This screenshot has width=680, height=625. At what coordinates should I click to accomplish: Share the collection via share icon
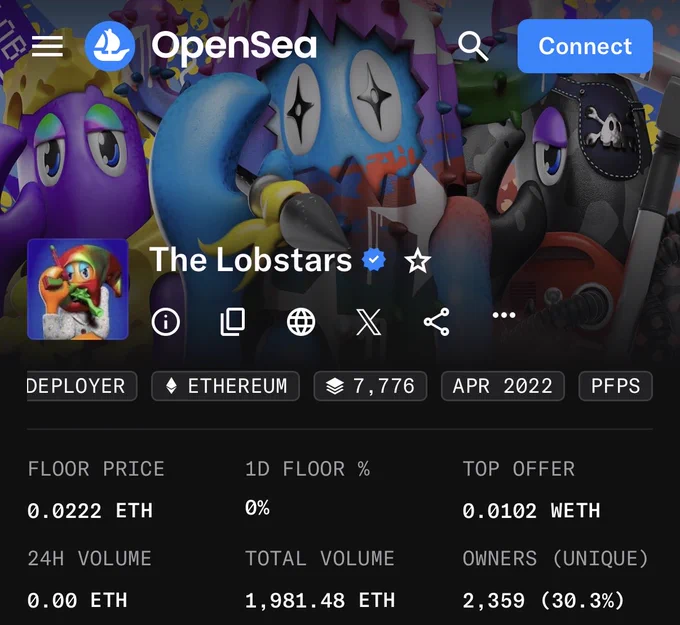(x=436, y=322)
